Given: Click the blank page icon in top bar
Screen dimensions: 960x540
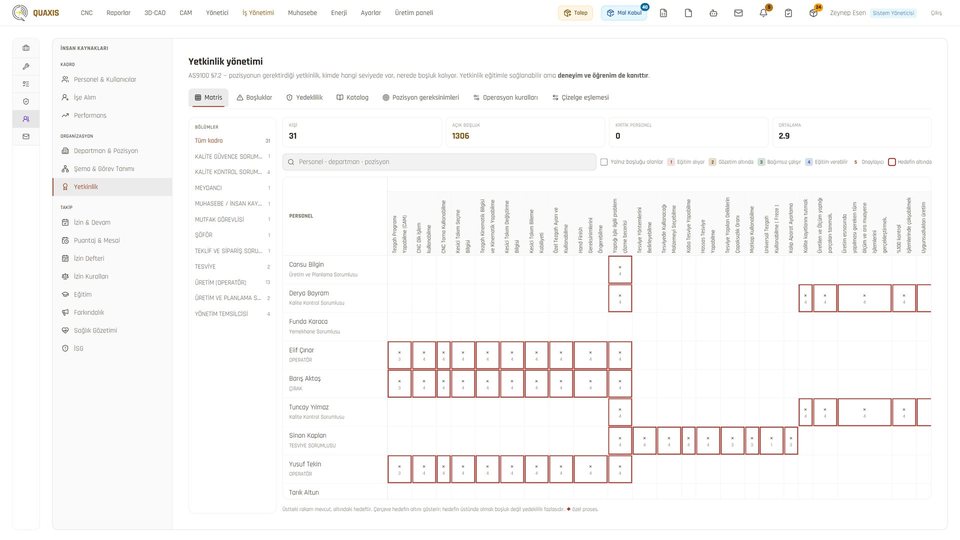Looking at the screenshot, I should tap(688, 13).
